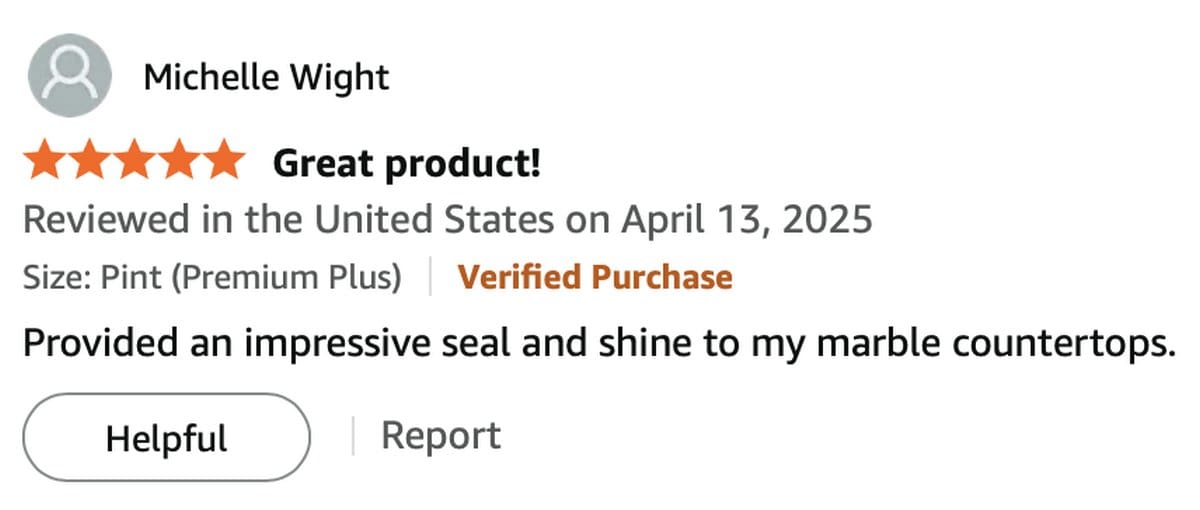This screenshot has width=1200, height=510.
Task: Click the first orange rating star
Action: point(46,161)
